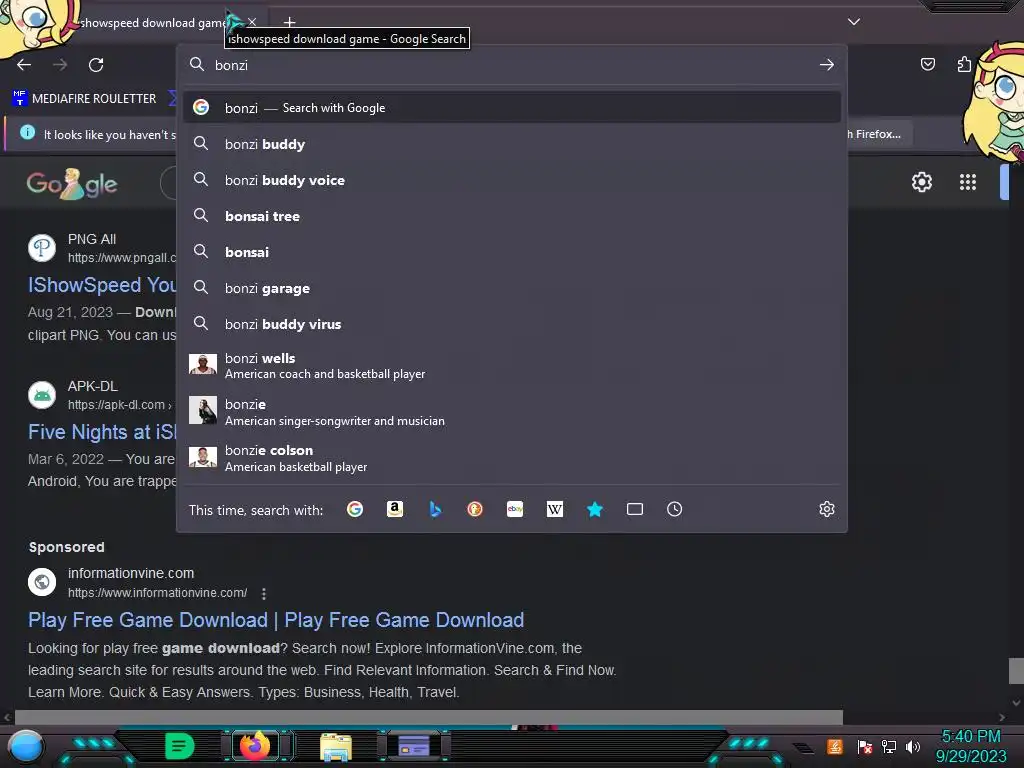Search this time with eBay icon
This screenshot has width=1024, height=768.
[x=515, y=509]
